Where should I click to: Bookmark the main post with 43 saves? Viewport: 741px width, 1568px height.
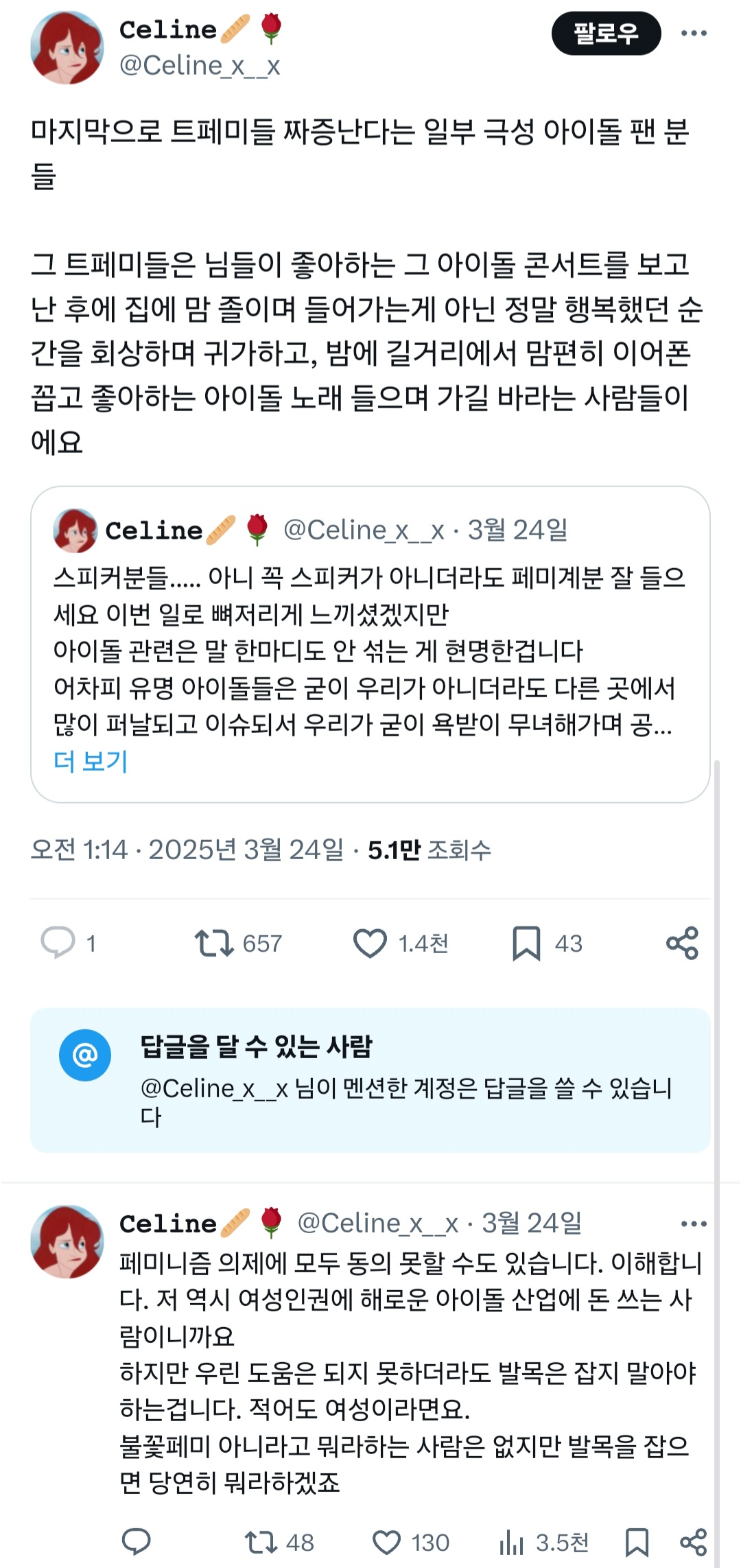(x=526, y=943)
